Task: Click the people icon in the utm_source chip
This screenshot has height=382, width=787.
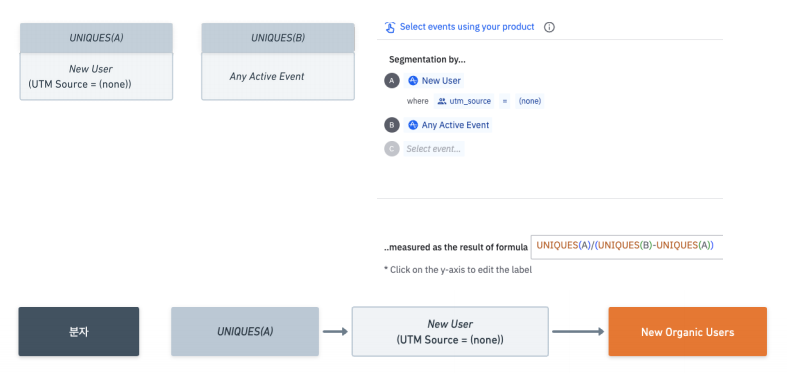Action: point(442,101)
